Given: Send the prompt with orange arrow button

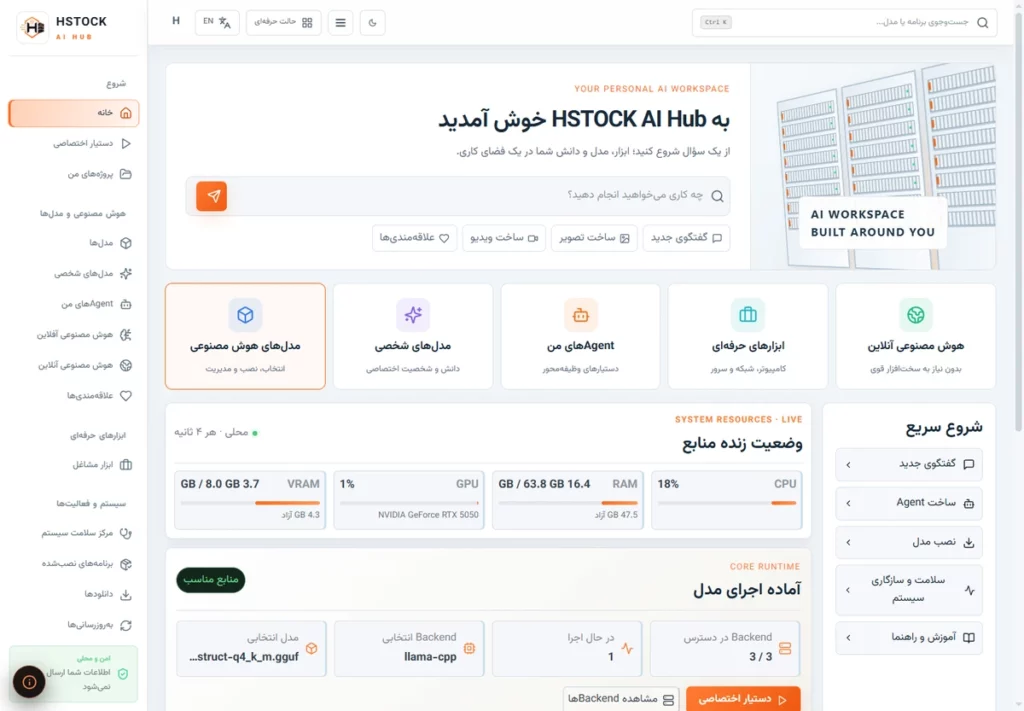Looking at the screenshot, I should click(212, 196).
